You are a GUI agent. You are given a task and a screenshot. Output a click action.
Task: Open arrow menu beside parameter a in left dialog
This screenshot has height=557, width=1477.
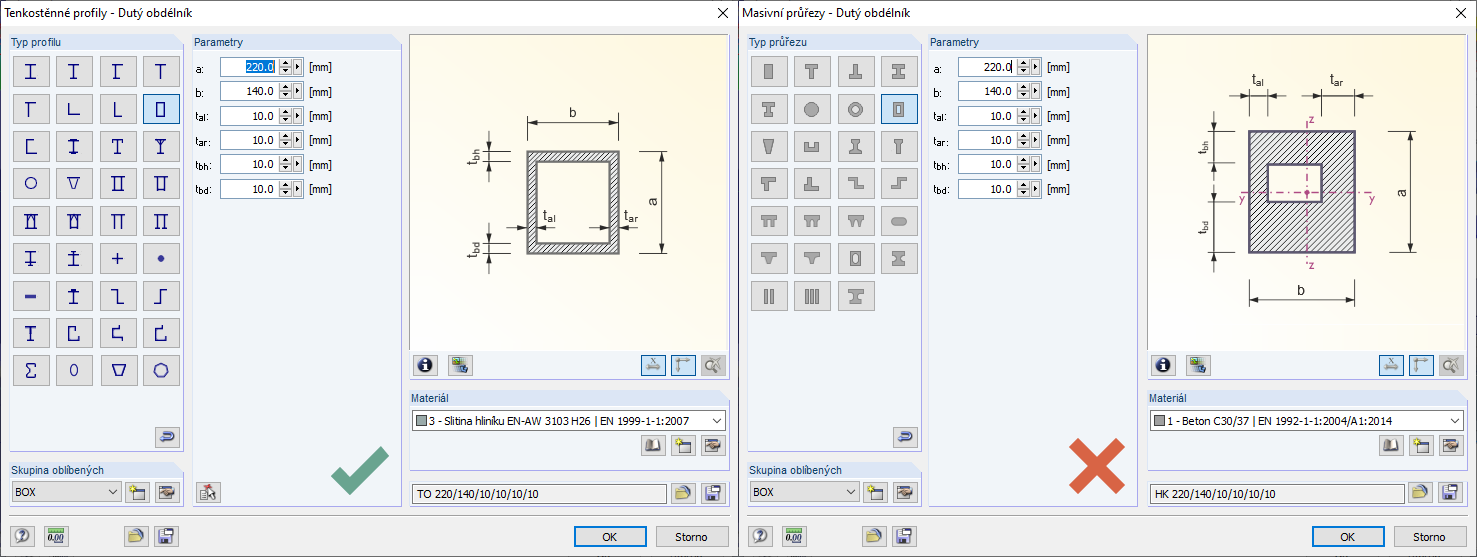297,67
